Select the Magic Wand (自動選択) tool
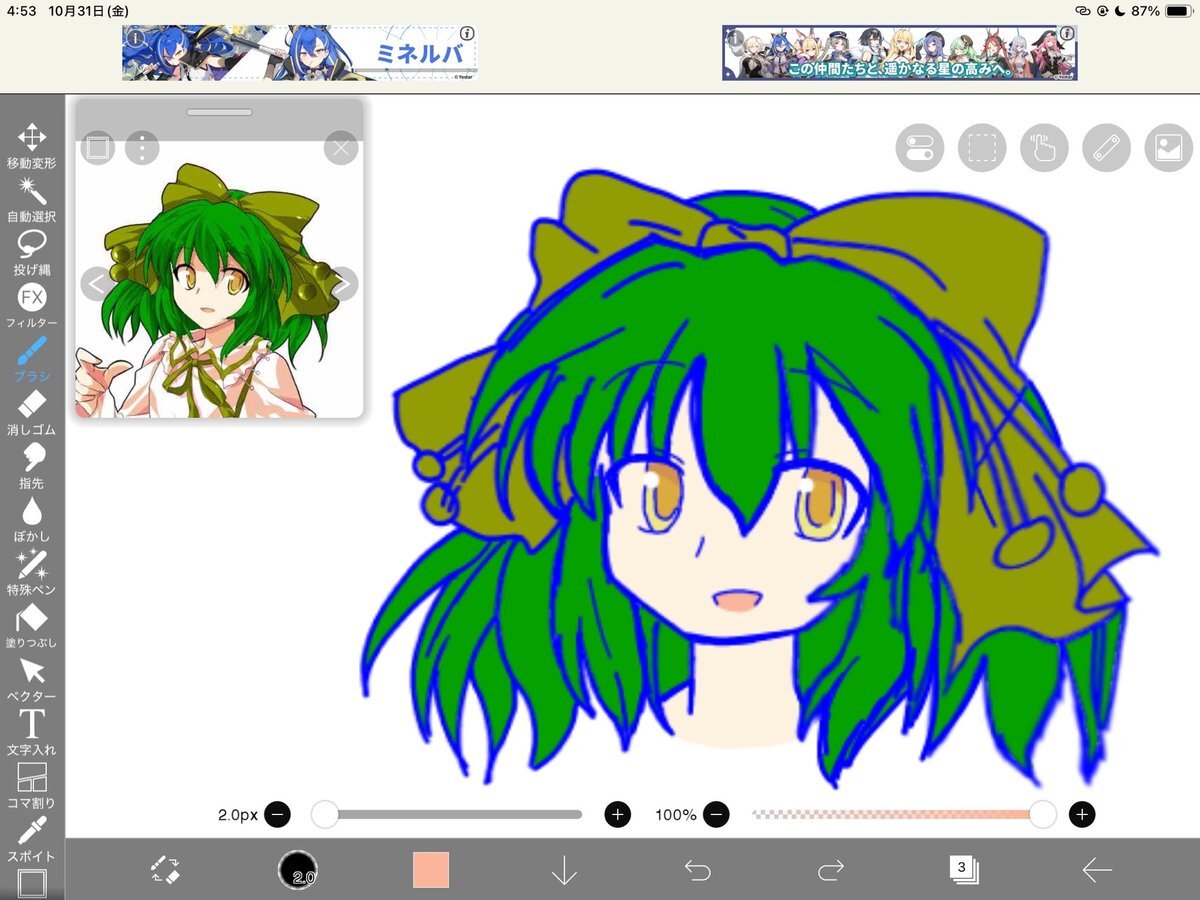The image size is (1200, 900). pos(32,199)
